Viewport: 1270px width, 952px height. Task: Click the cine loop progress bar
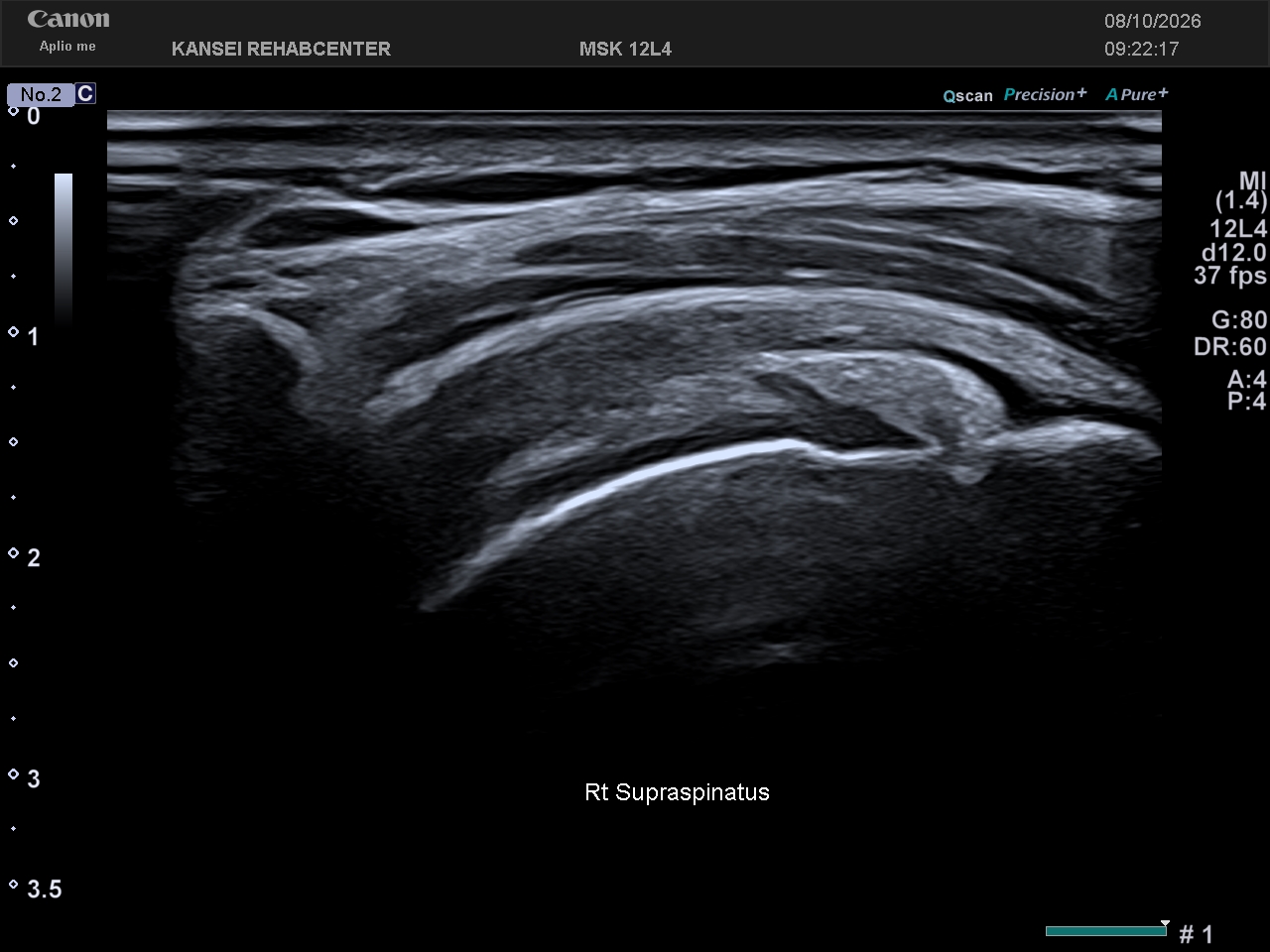pyautogui.click(x=1105, y=931)
